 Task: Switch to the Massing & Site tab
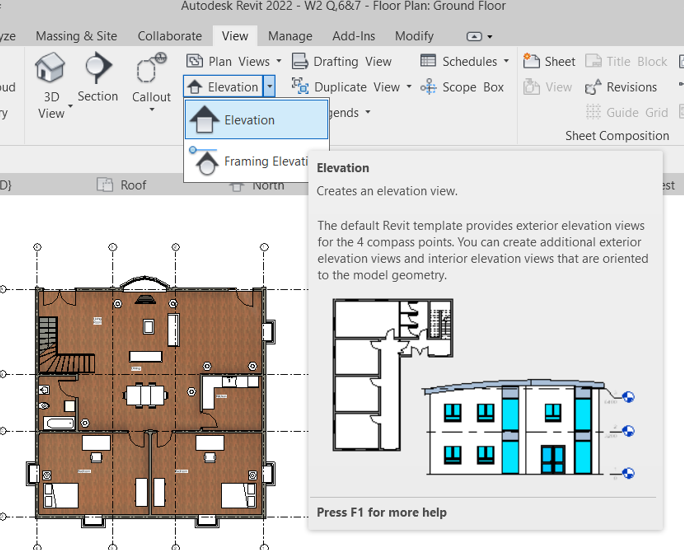(x=76, y=36)
